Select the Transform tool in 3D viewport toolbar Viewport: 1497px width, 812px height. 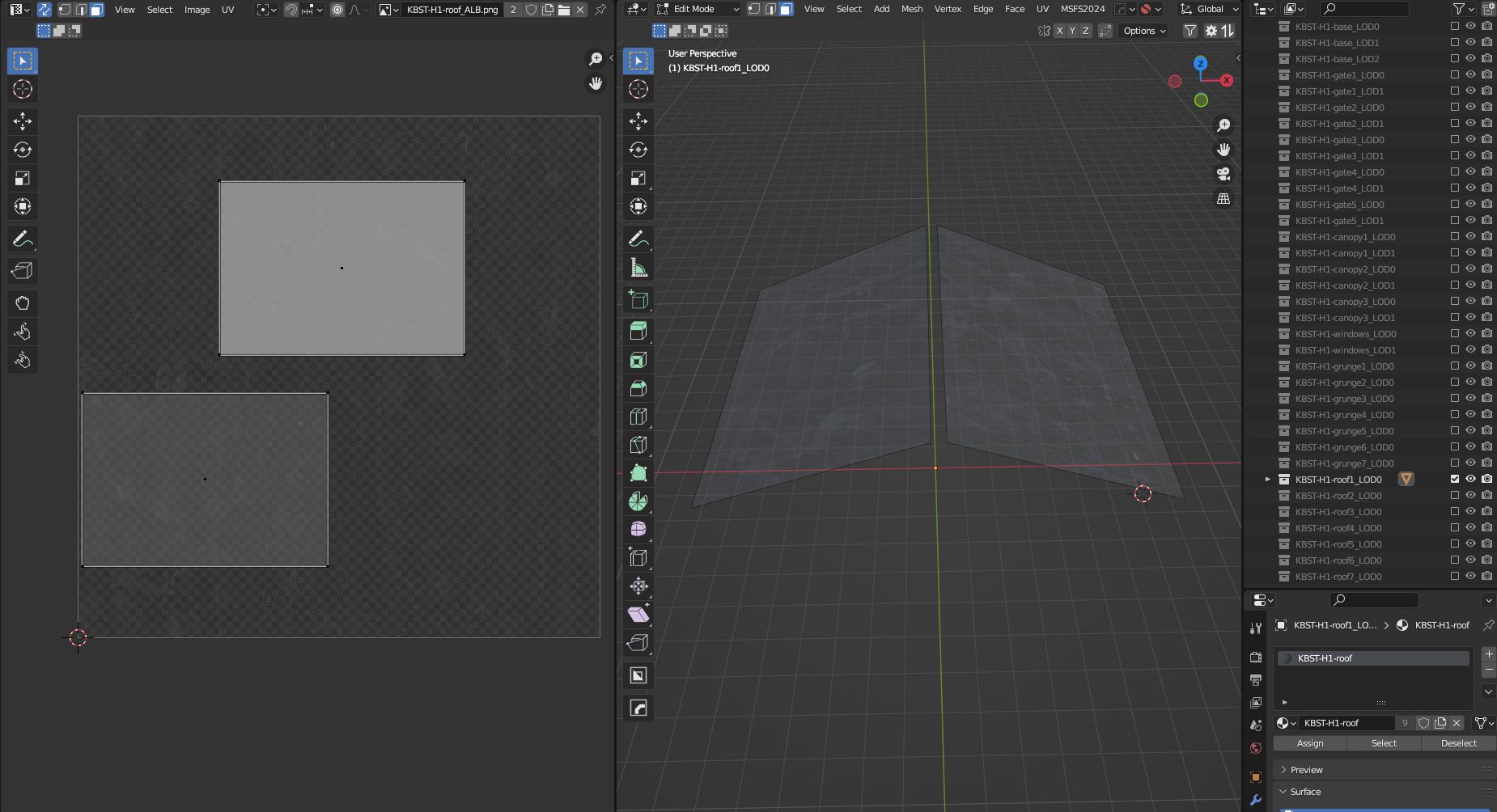[x=638, y=206]
